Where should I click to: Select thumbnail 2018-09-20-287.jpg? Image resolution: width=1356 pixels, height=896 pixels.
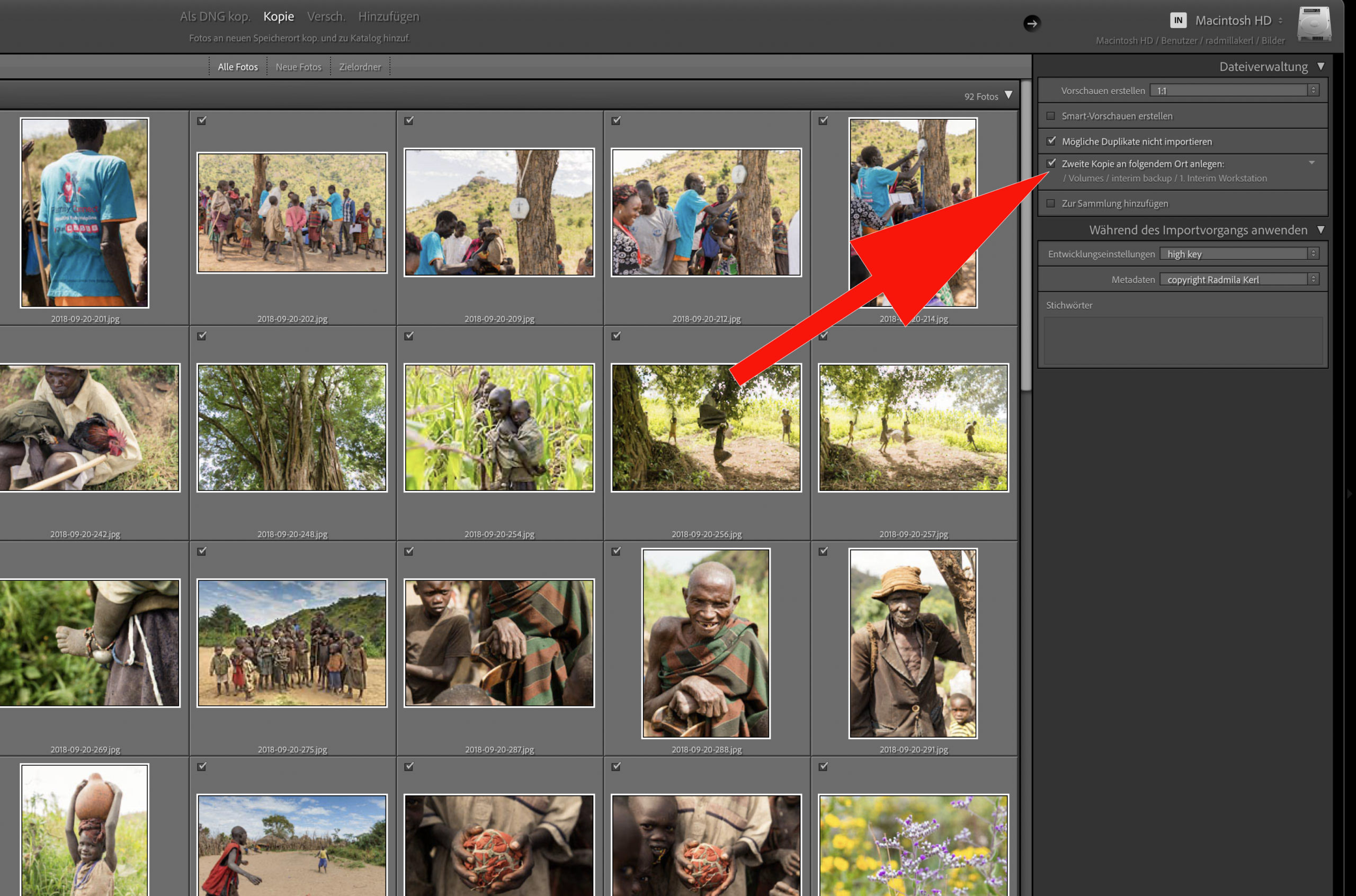[x=499, y=643]
